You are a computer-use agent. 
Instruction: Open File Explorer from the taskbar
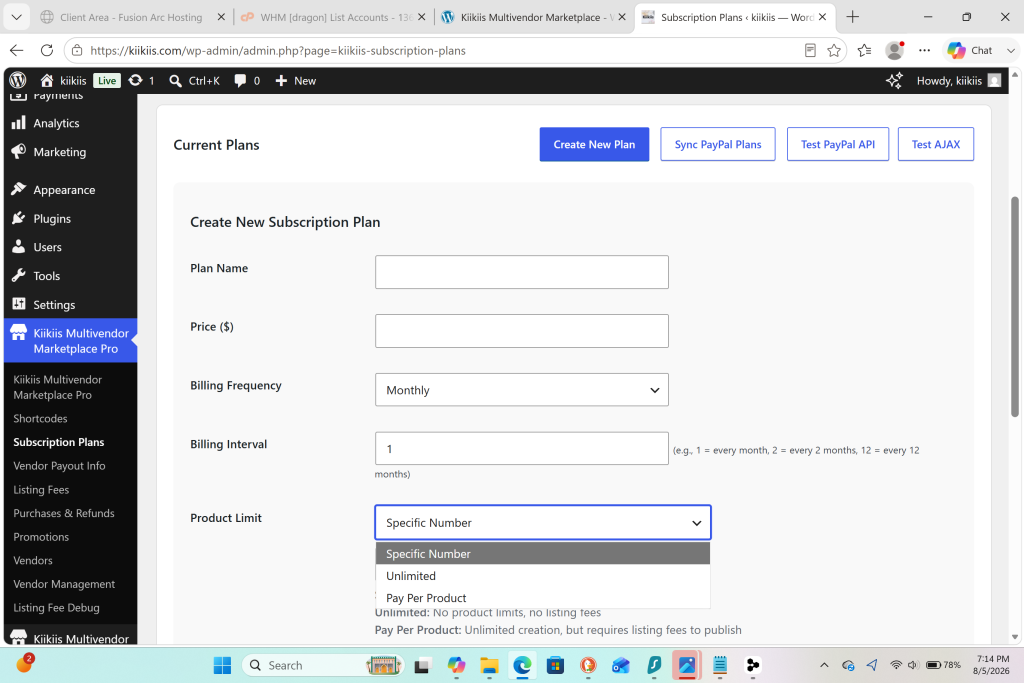489,665
